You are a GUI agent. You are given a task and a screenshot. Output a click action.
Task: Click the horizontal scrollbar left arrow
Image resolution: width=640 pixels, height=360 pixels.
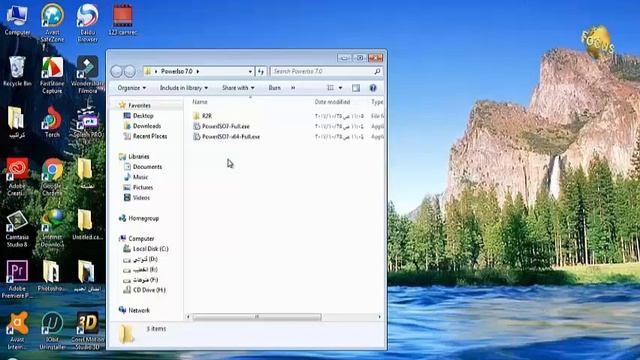coord(188,317)
